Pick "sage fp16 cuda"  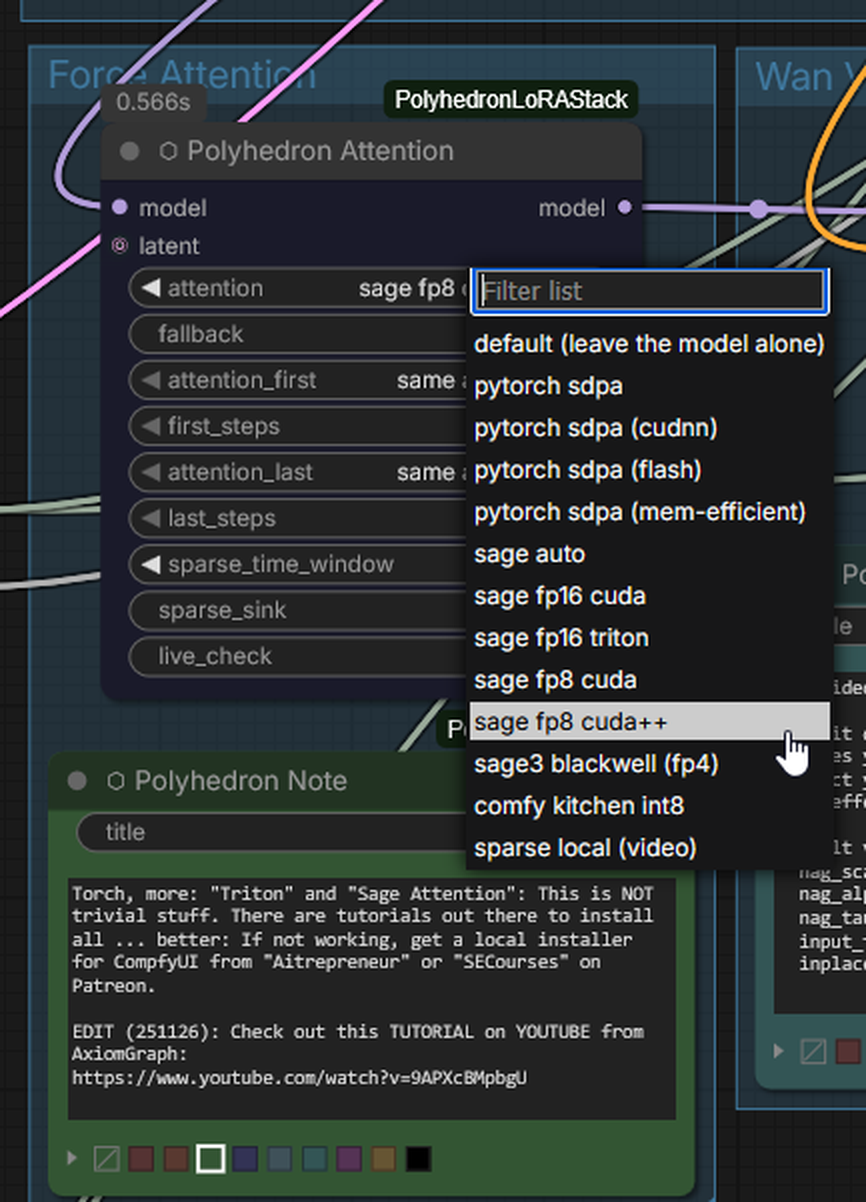click(649, 596)
